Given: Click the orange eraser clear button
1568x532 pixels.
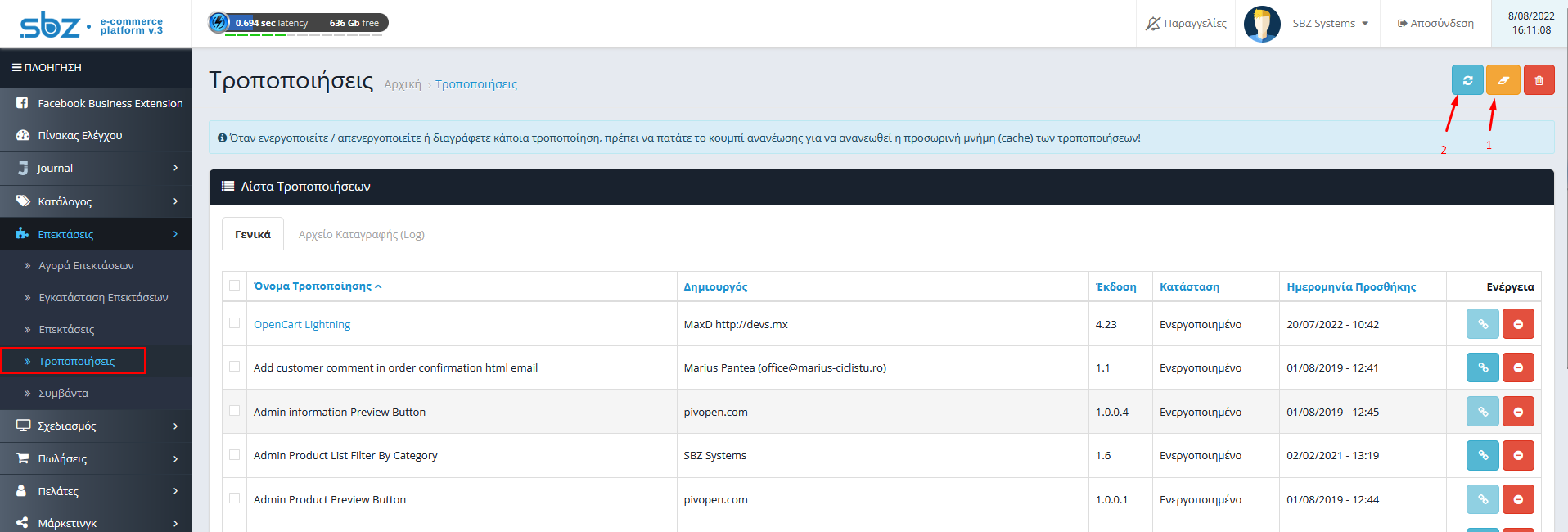Looking at the screenshot, I should coord(1503,80).
